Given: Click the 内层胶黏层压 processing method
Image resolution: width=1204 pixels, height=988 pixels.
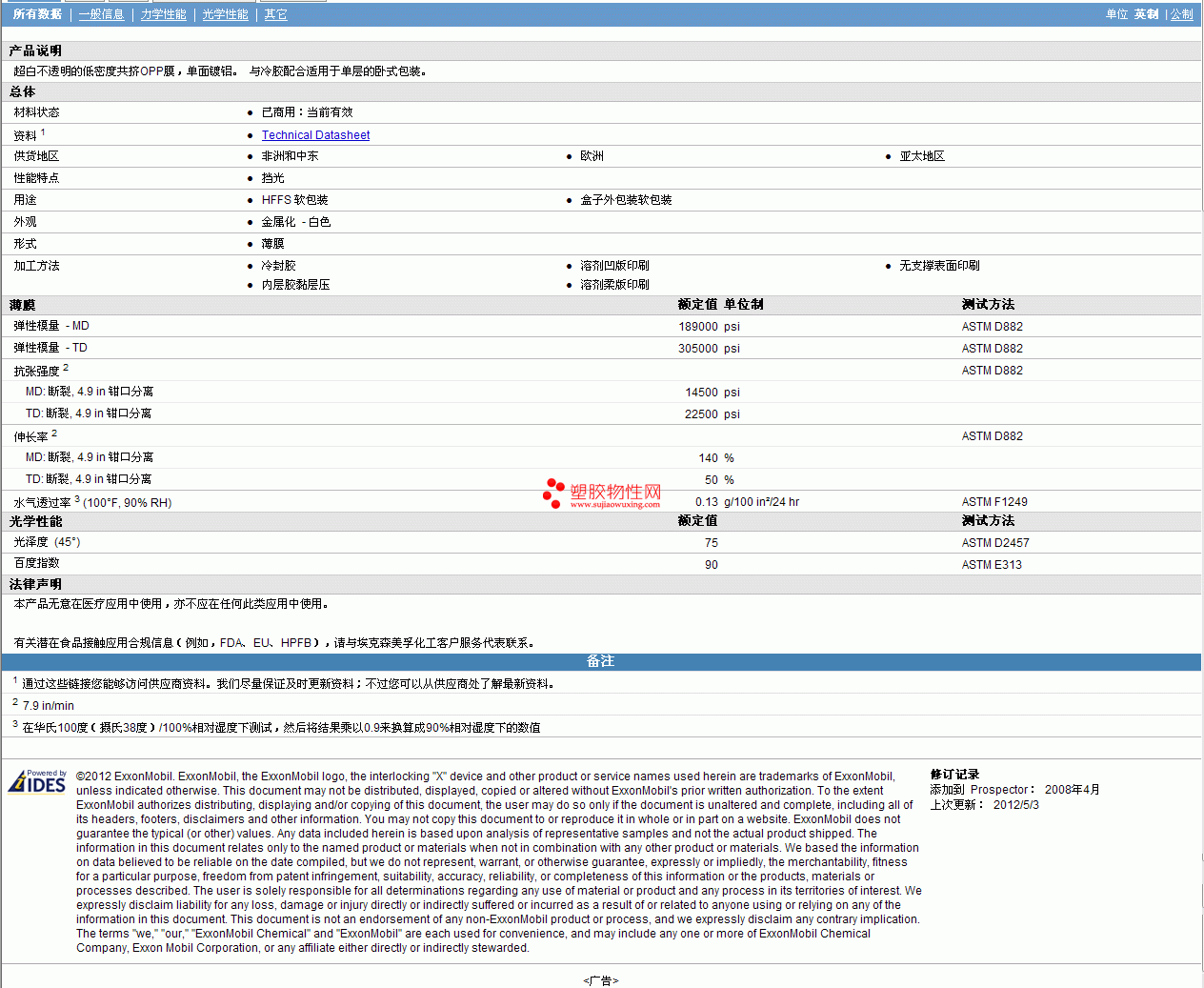Looking at the screenshot, I should point(295,285).
